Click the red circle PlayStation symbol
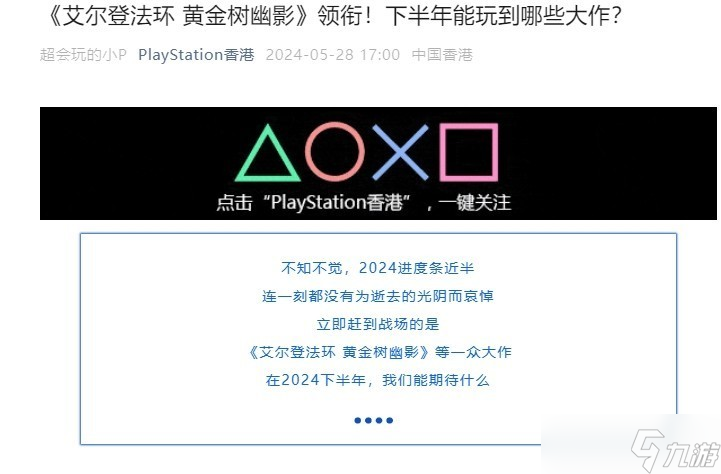This screenshot has height=474, width=721. pyautogui.click(x=335, y=152)
